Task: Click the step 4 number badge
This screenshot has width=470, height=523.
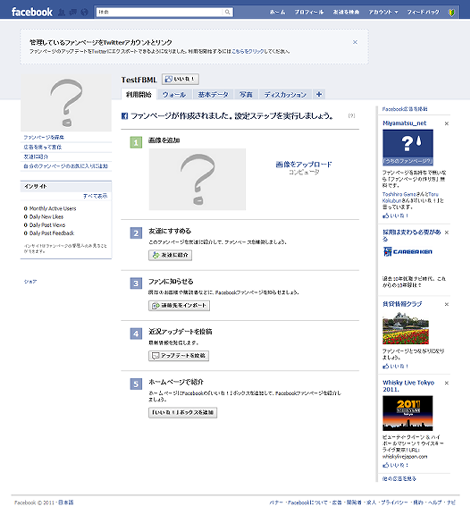Action: tap(136, 334)
